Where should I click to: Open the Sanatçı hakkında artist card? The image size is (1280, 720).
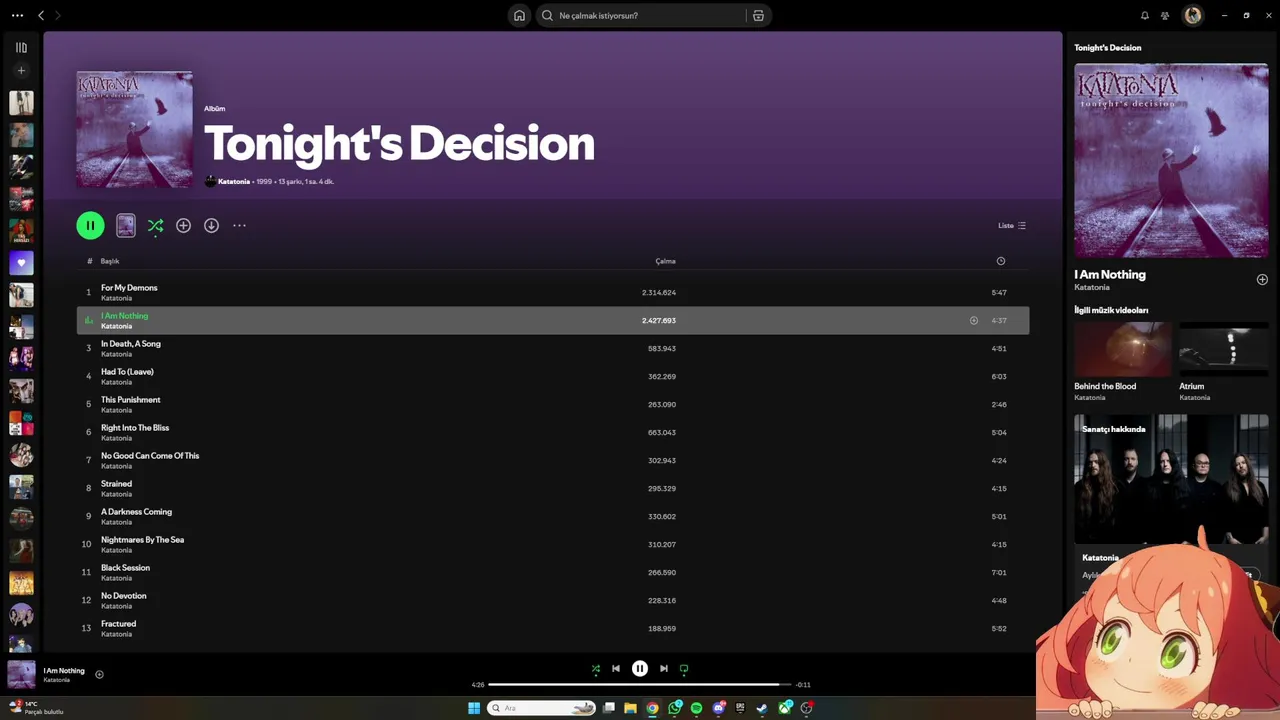point(1171,479)
